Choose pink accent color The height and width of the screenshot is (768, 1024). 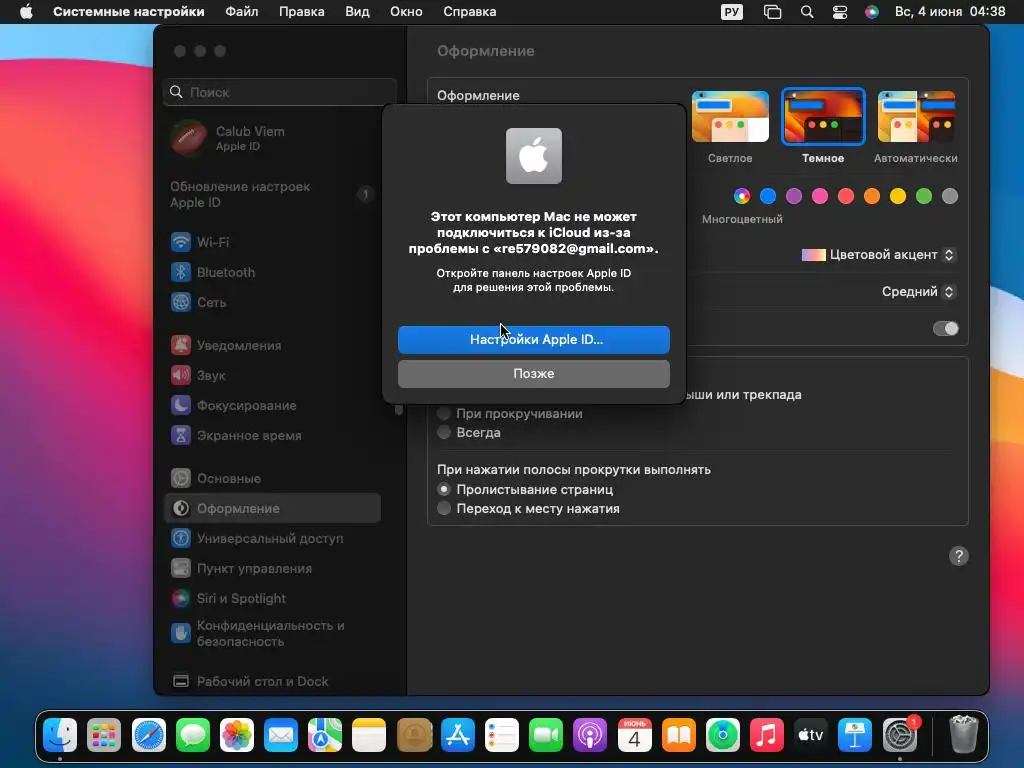point(820,196)
